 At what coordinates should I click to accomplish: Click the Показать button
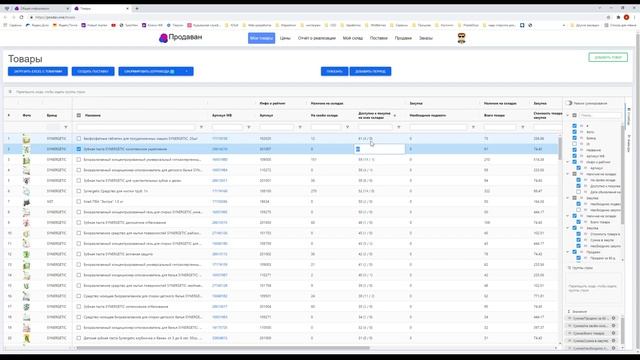click(334, 71)
